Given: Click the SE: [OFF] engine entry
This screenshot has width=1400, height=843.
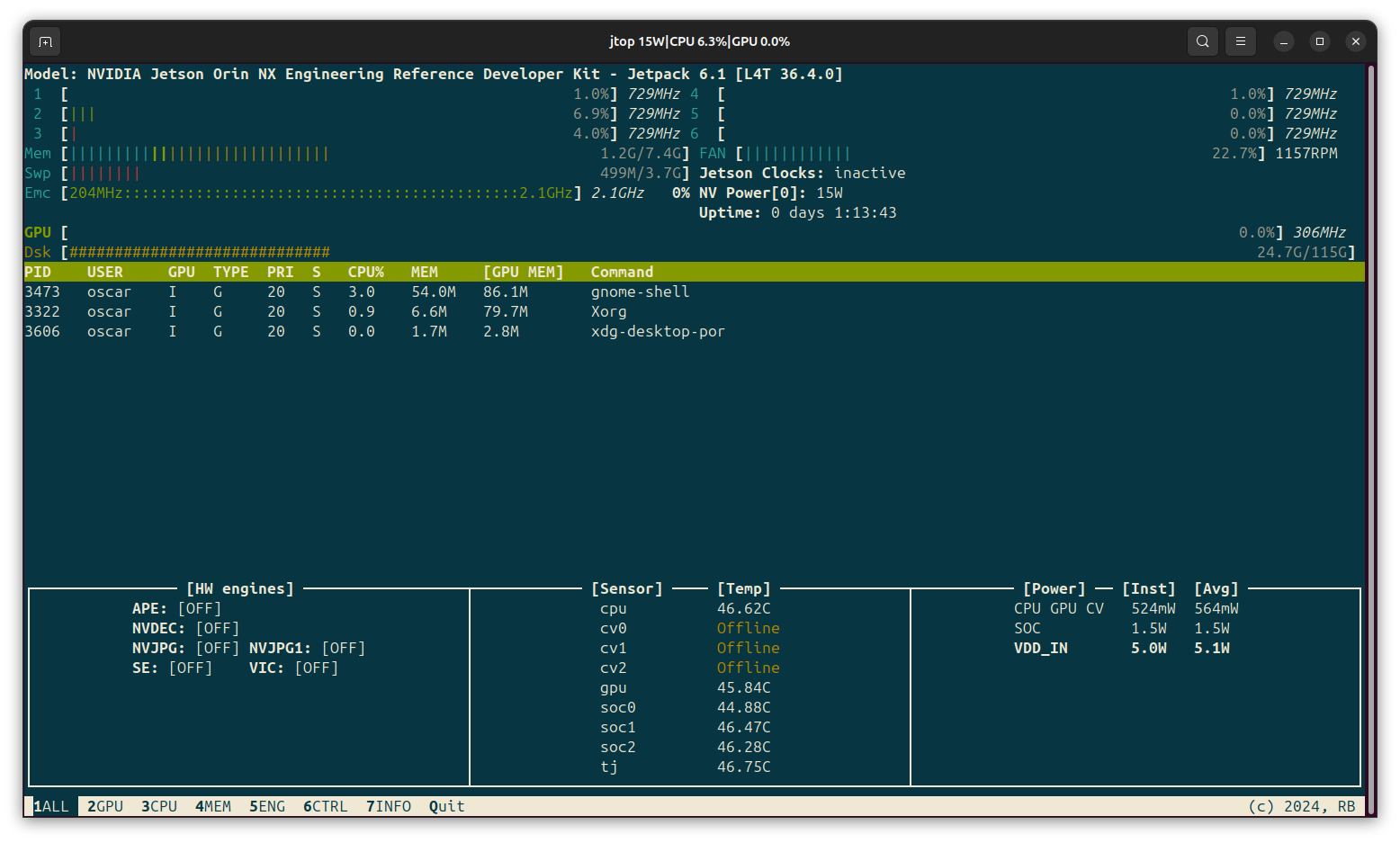Looking at the screenshot, I should click(x=173, y=668).
